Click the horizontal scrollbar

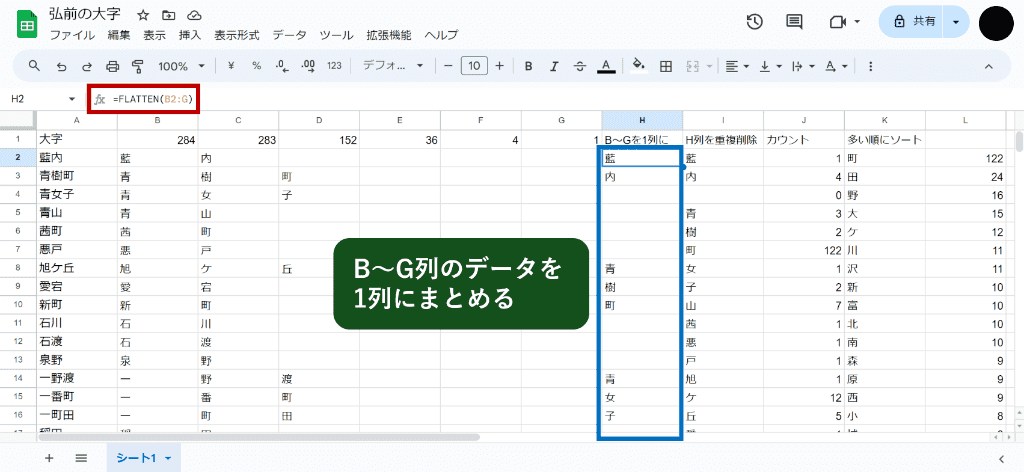[x=259, y=437]
